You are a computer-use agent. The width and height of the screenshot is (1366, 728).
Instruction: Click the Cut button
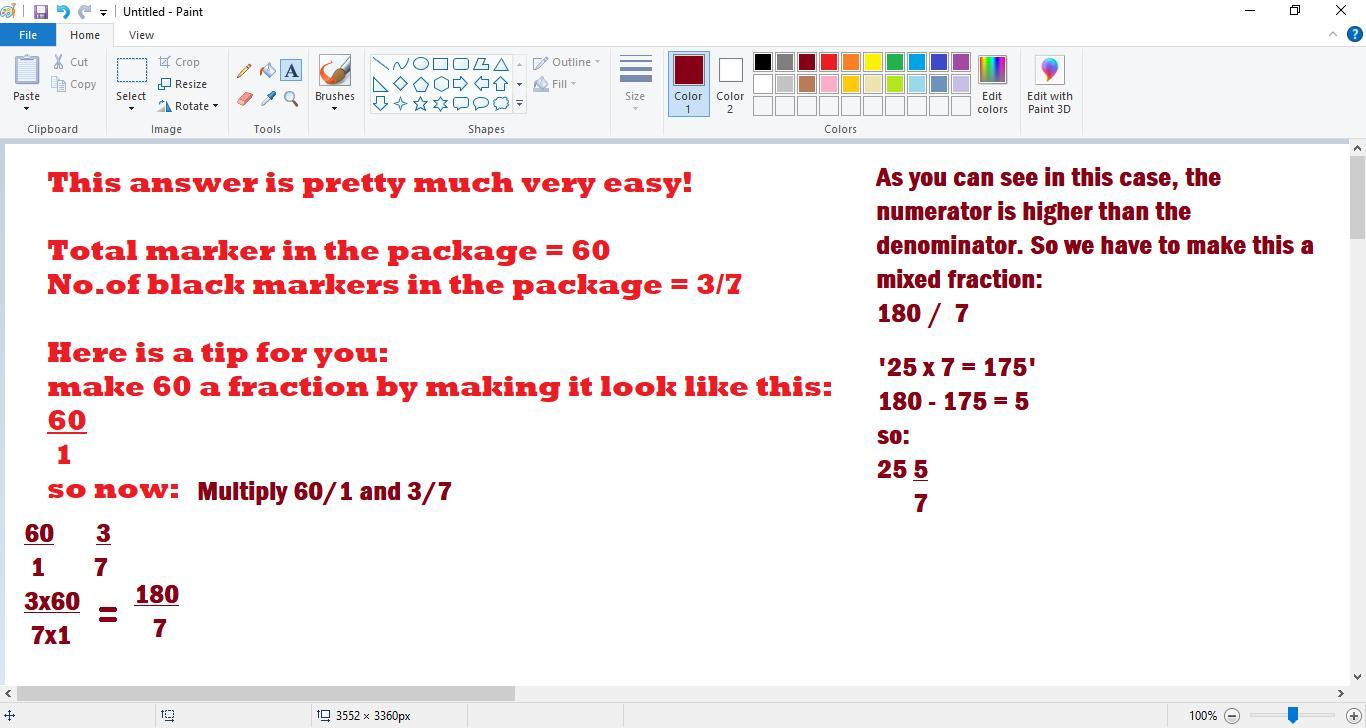(x=71, y=62)
